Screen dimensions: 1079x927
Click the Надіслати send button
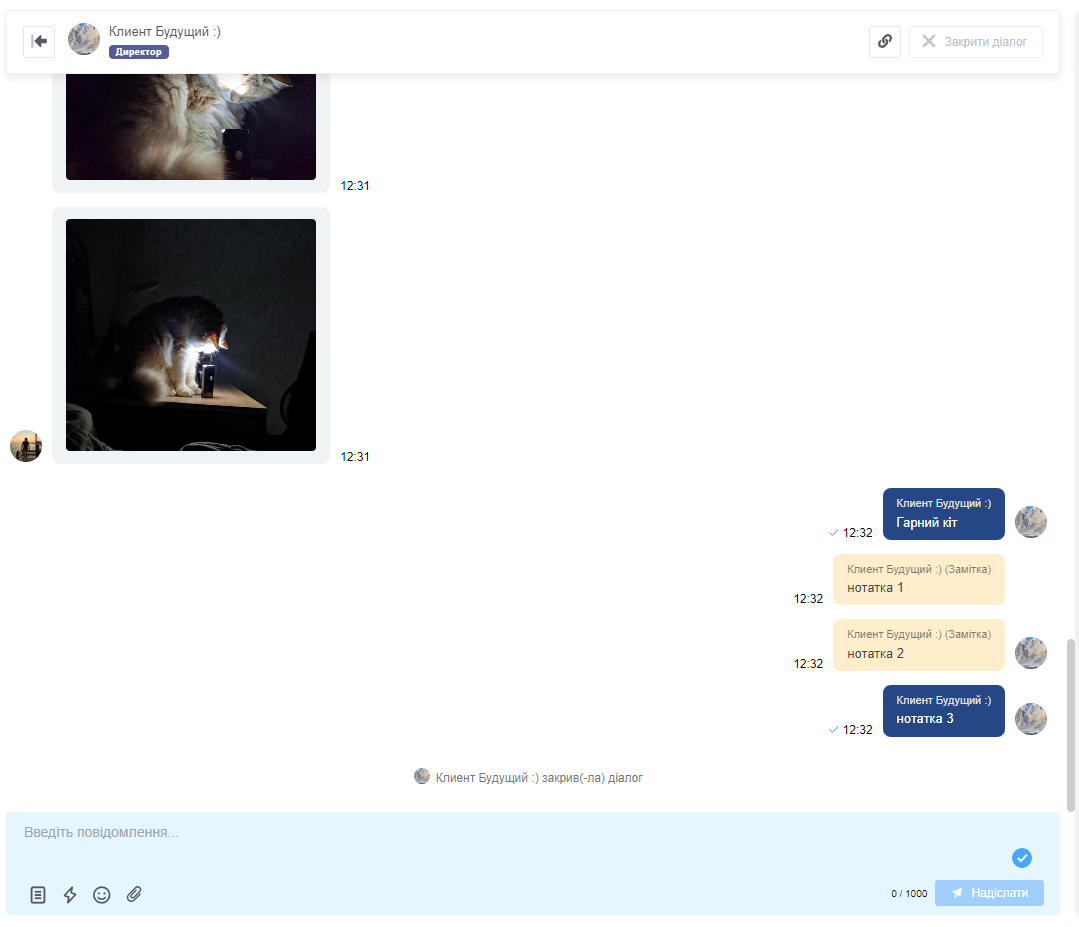tap(989, 893)
